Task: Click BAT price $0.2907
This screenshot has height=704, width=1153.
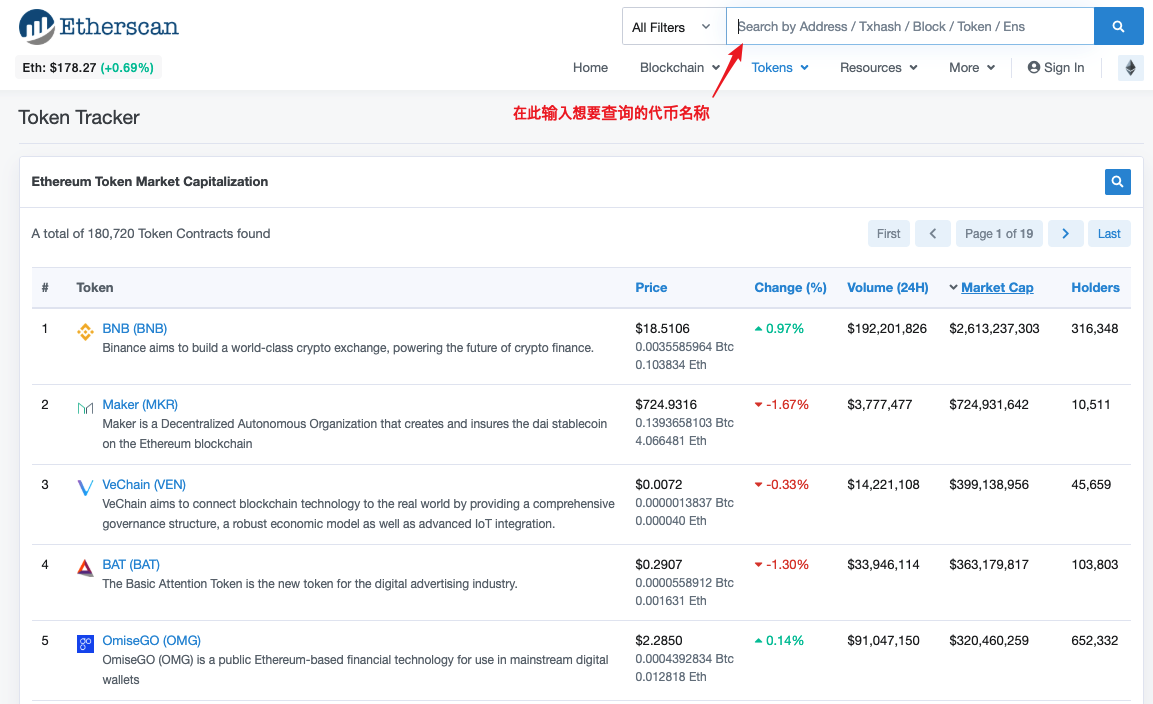Action: tap(659, 565)
